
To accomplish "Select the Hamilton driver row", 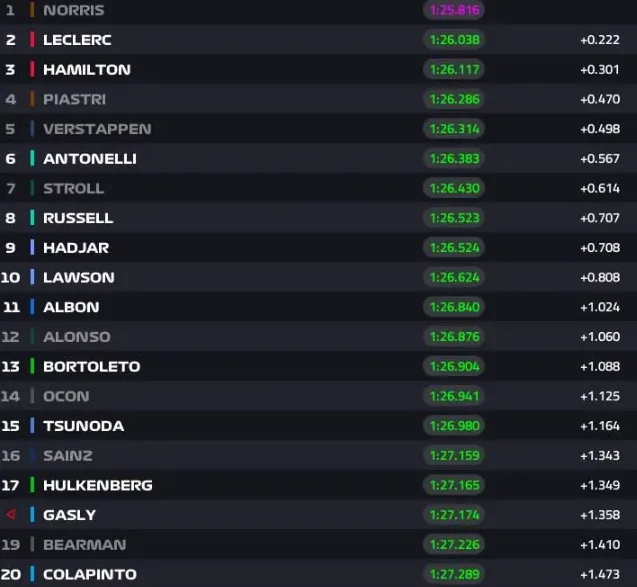I will click(x=318, y=69).
